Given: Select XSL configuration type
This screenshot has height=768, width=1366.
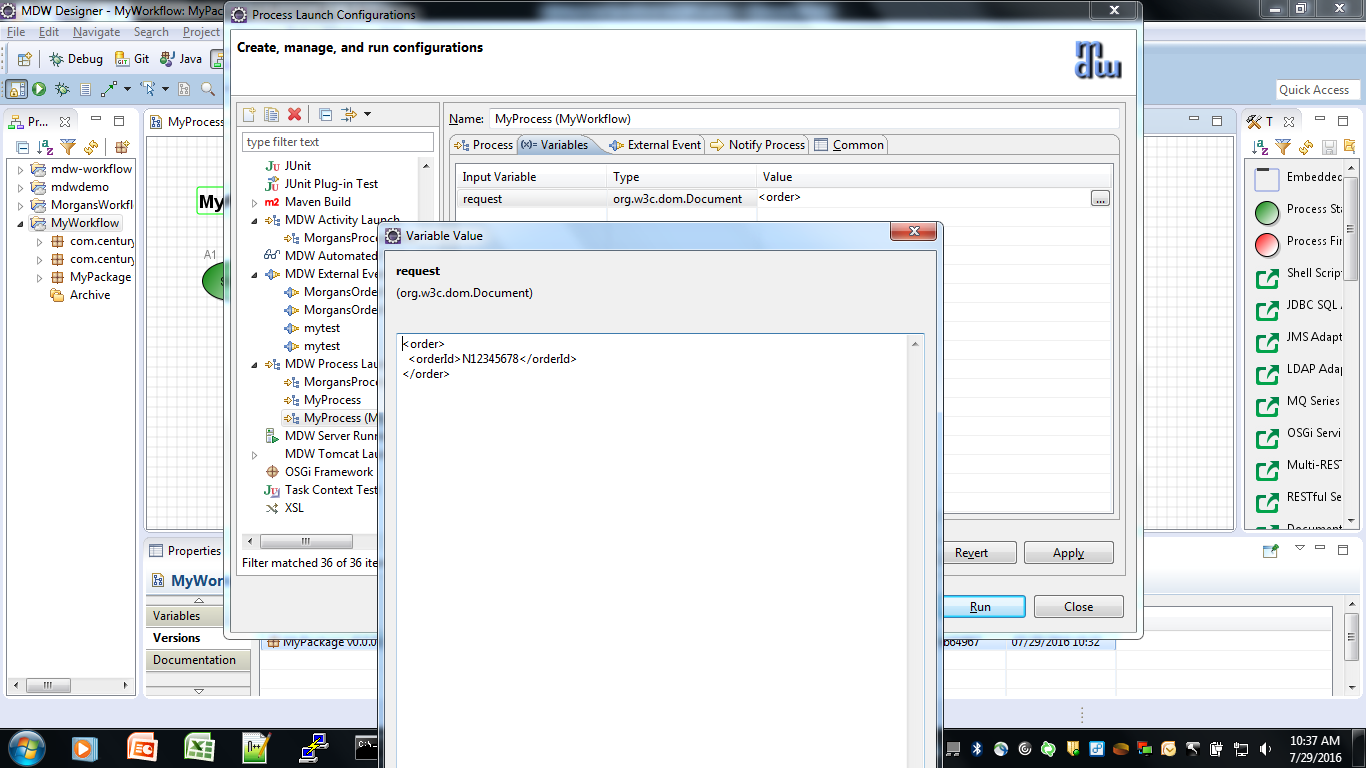Looking at the screenshot, I should click(293, 508).
